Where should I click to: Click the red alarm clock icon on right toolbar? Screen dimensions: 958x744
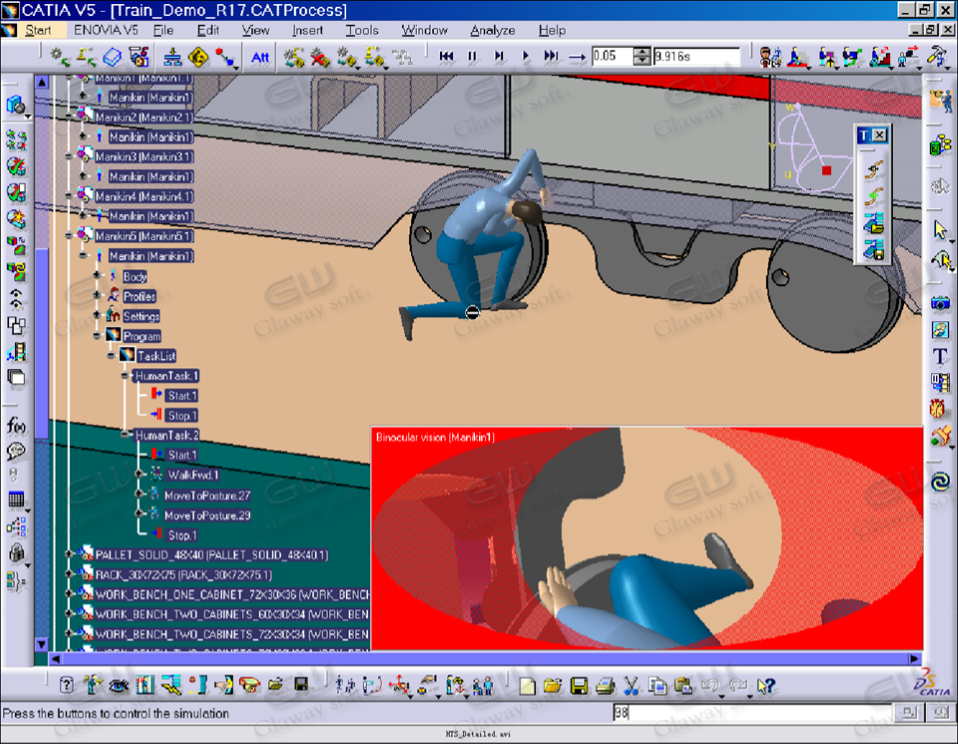point(938,408)
